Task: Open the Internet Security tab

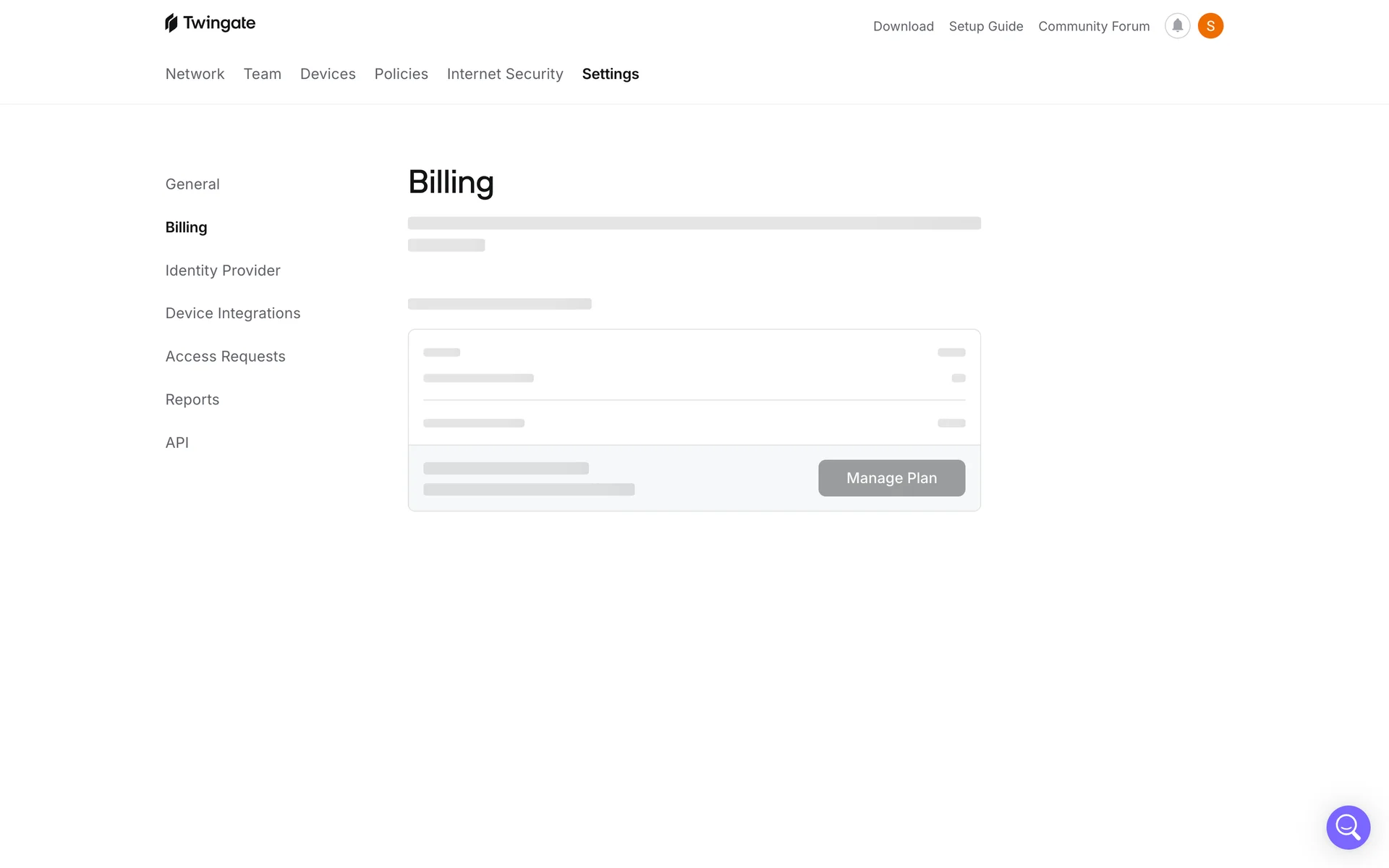Action: [x=505, y=74]
